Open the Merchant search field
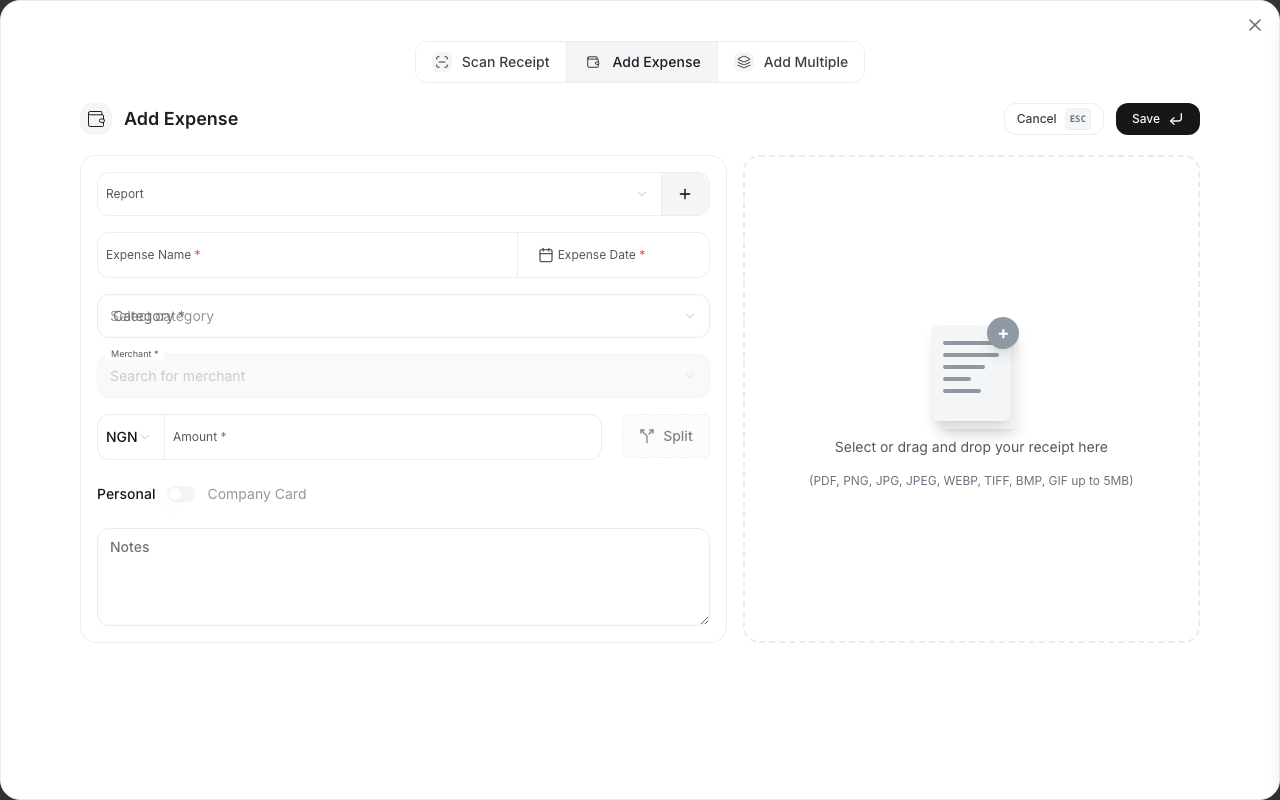The height and width of the screenshot is (800, 1280). click(x=403, y=376)
